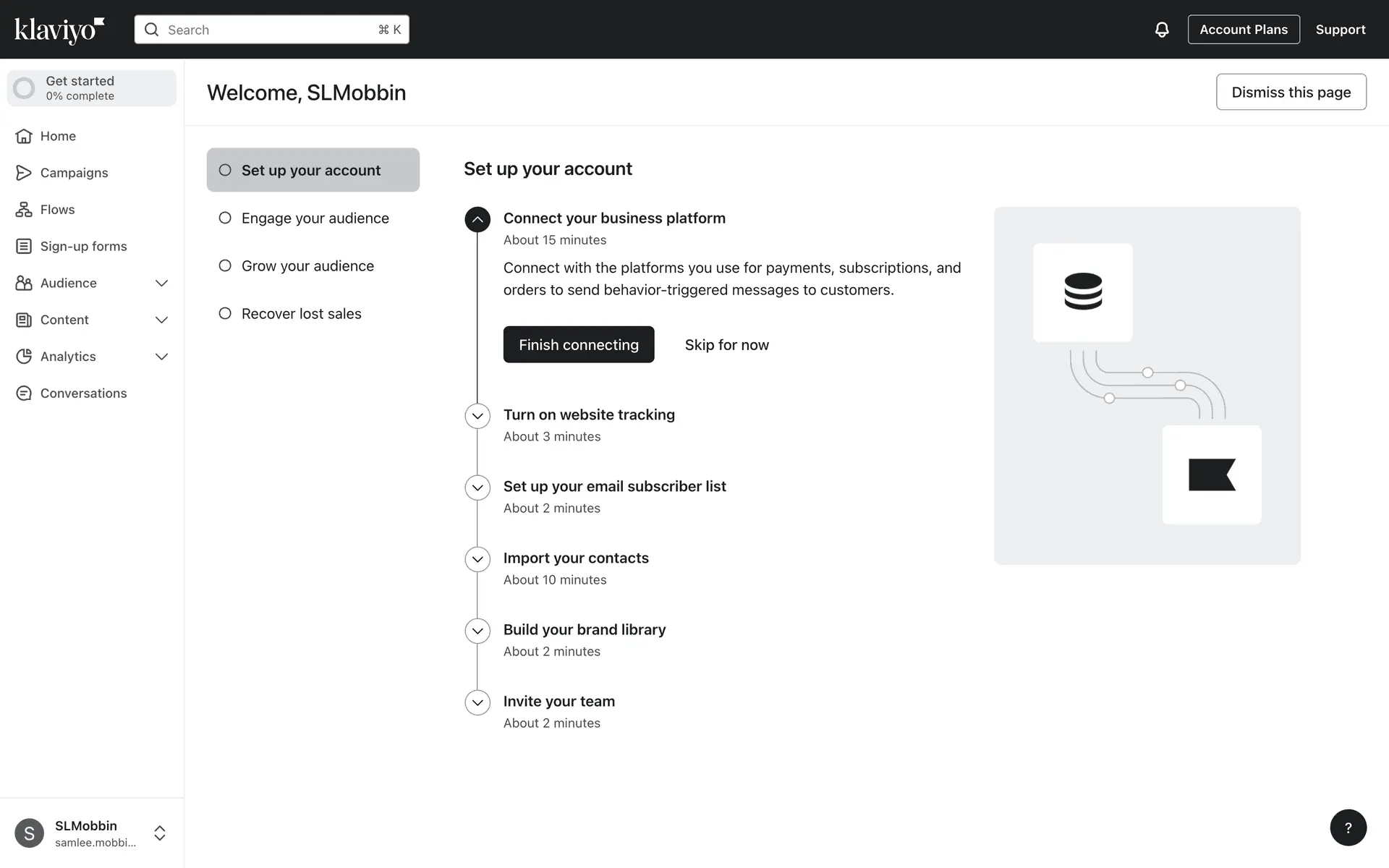
Task: Select the Recover lost sales step
Action: [301, 314]
